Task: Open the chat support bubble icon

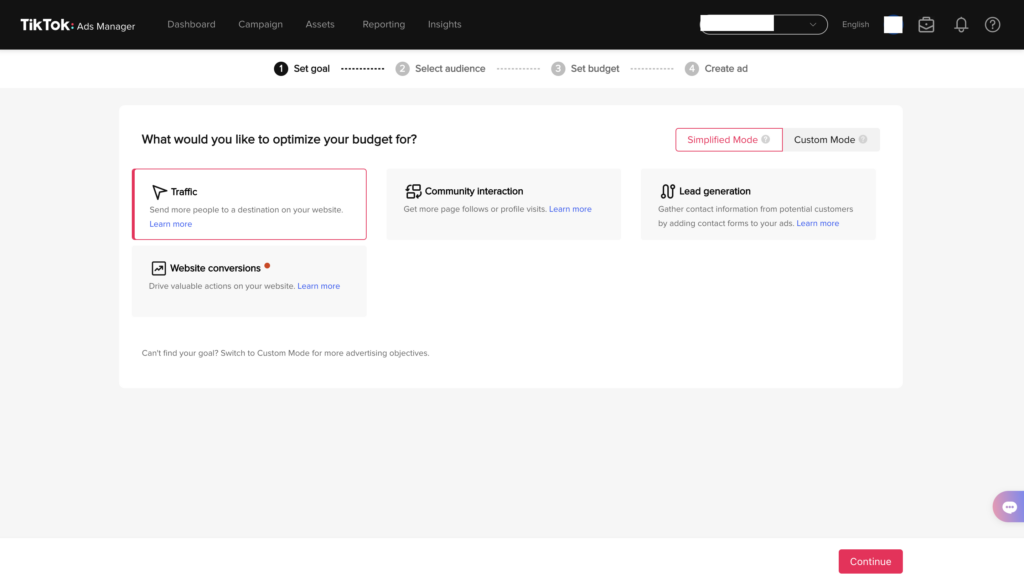Action: (1009, 507)
